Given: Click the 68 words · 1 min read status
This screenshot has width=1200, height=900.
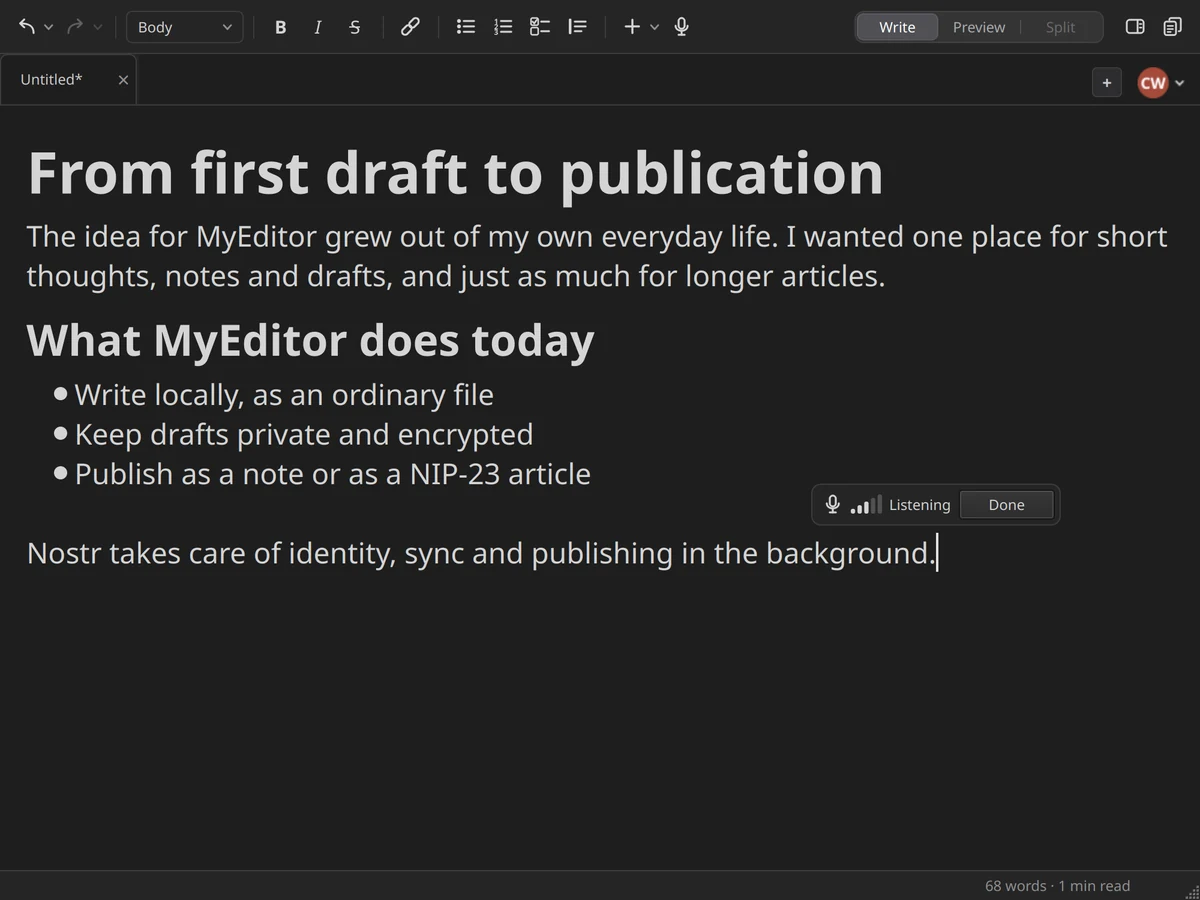Looking at the screenshot, I should [x=1057, y=886].
